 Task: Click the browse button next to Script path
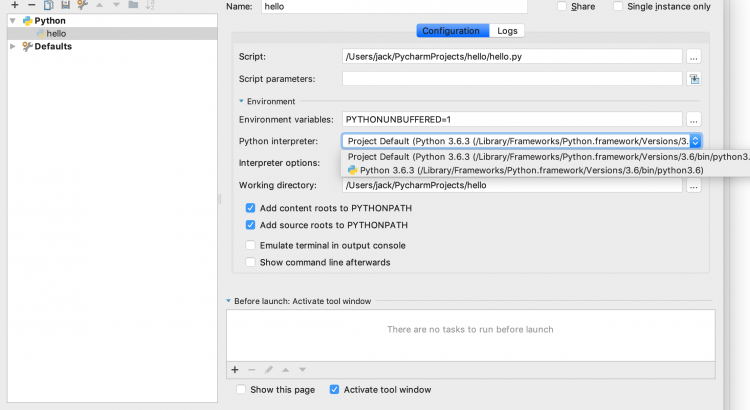tap(694, 57)
